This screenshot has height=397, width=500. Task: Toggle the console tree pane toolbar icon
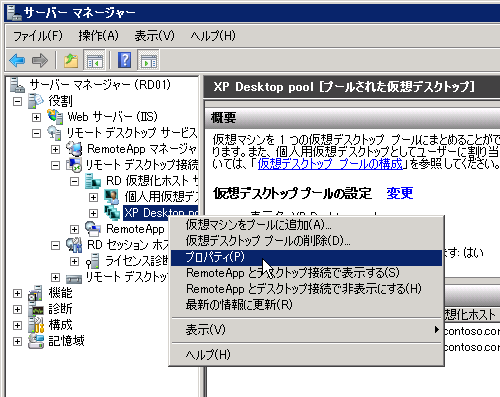(x=95, y=61)
